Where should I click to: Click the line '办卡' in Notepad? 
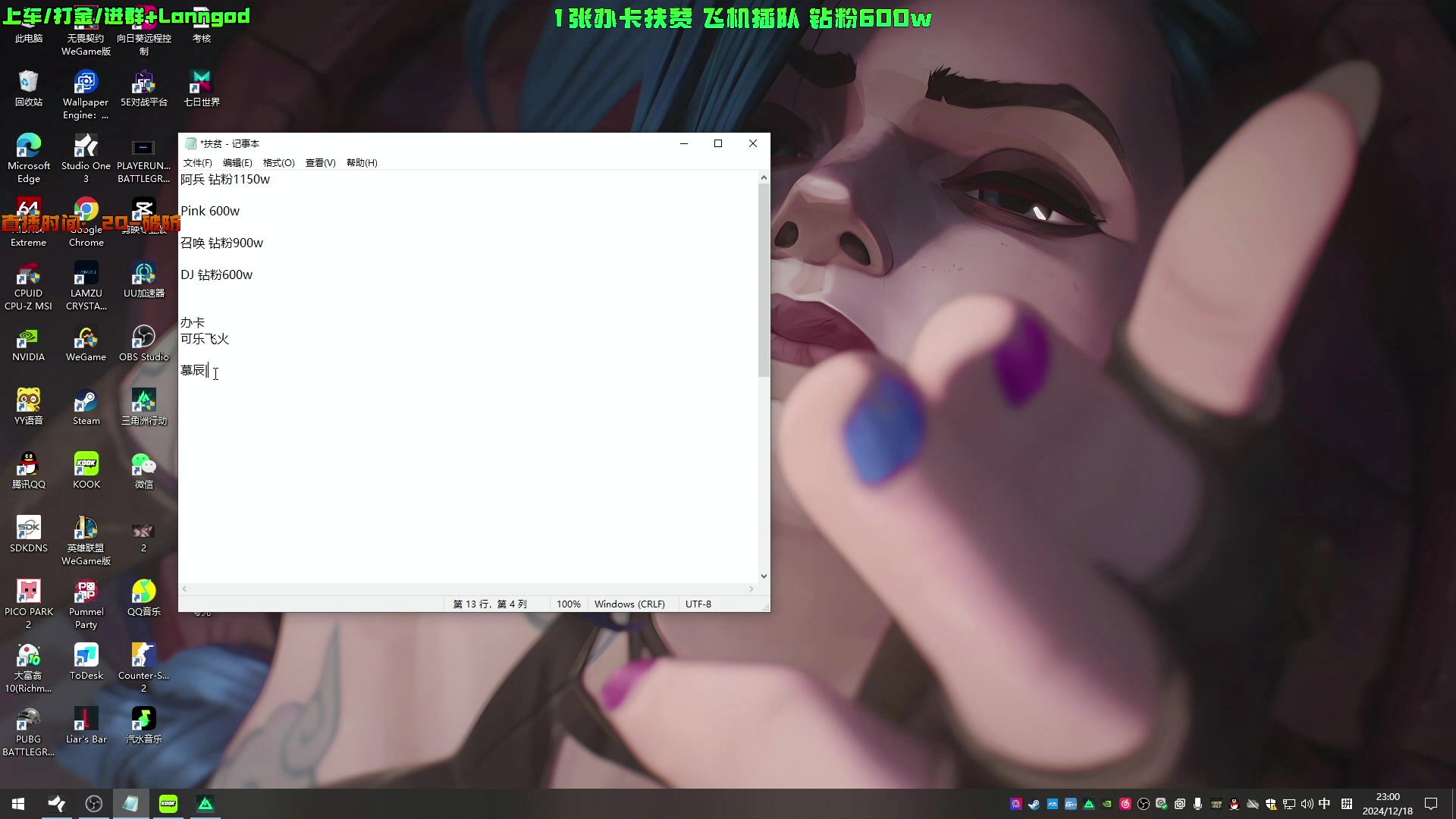(x=193, y=323)
